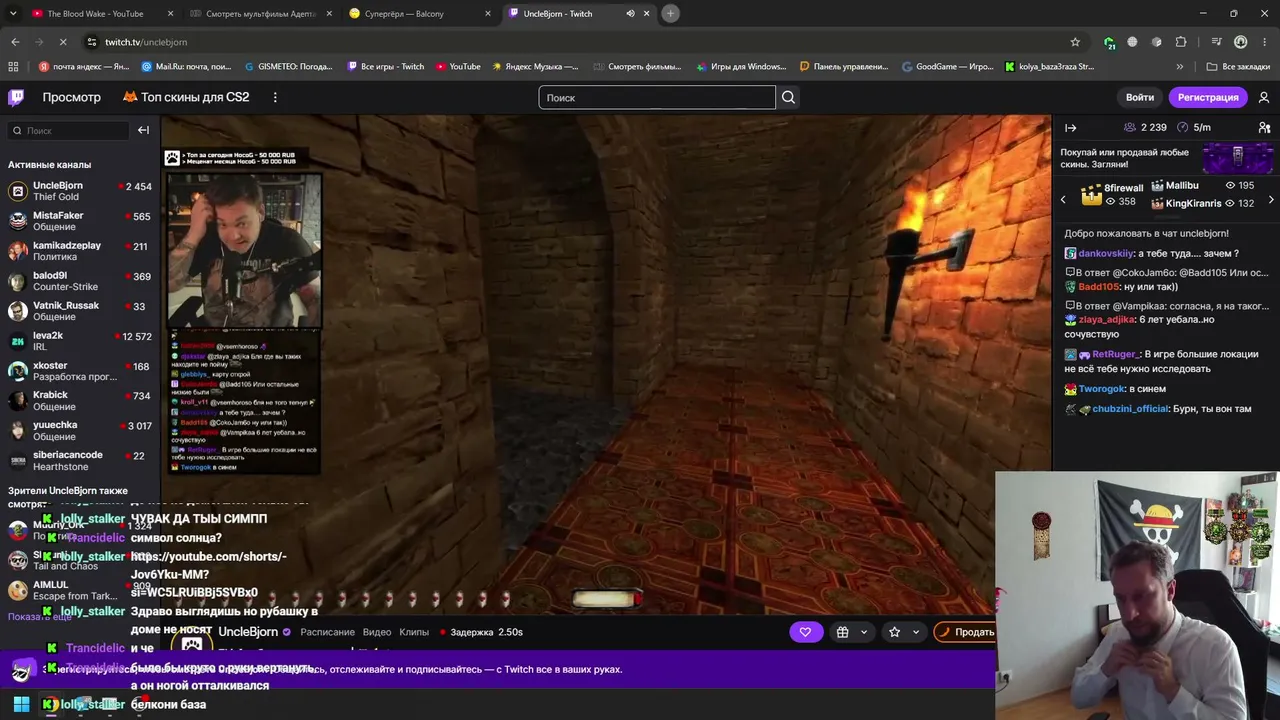Click the Регистрация sign-up button
This screenshot has width=1280, height=720.
point(1208,97)
